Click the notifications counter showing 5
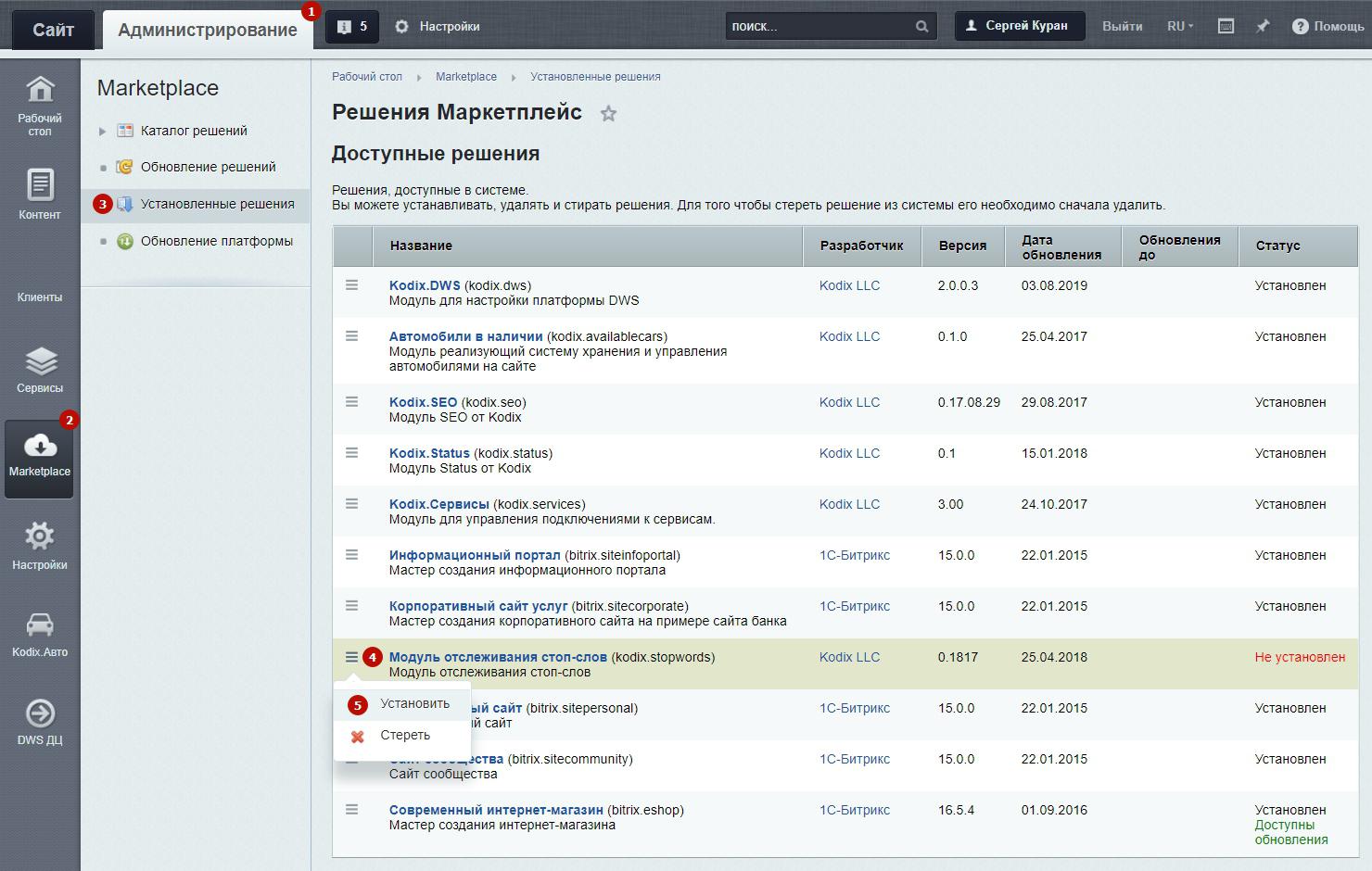 click(x=352, y=26)
